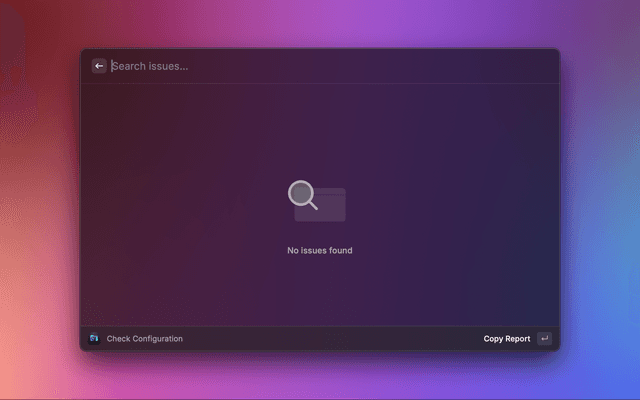
Task: Click the Copy Report action
Action: [507, 339]
